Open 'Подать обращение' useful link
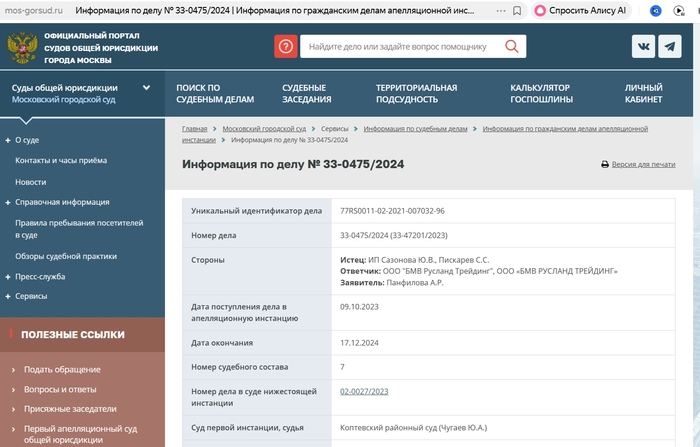The width and height of the screenshot is (700, 447). tap(62, 369)
